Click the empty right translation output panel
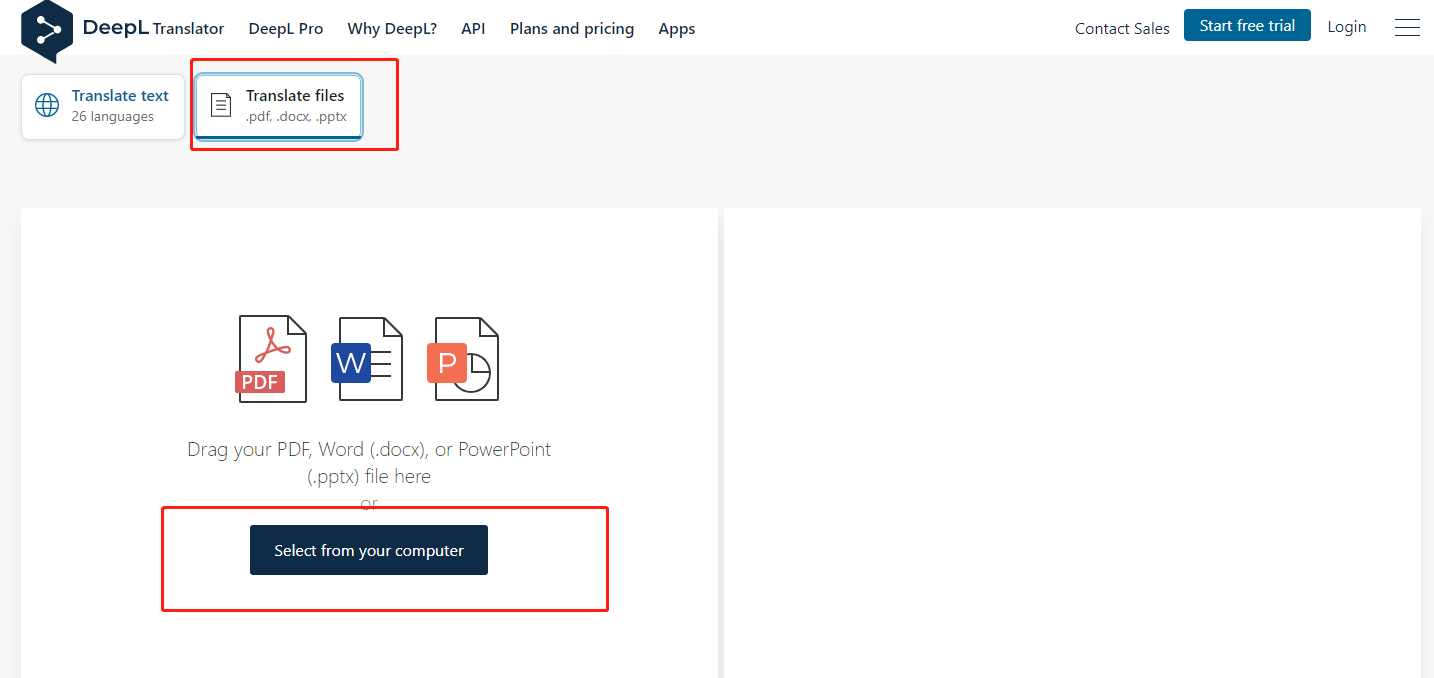The width and height of the screenshot is (1434, 678). [x=1071, y=440]
